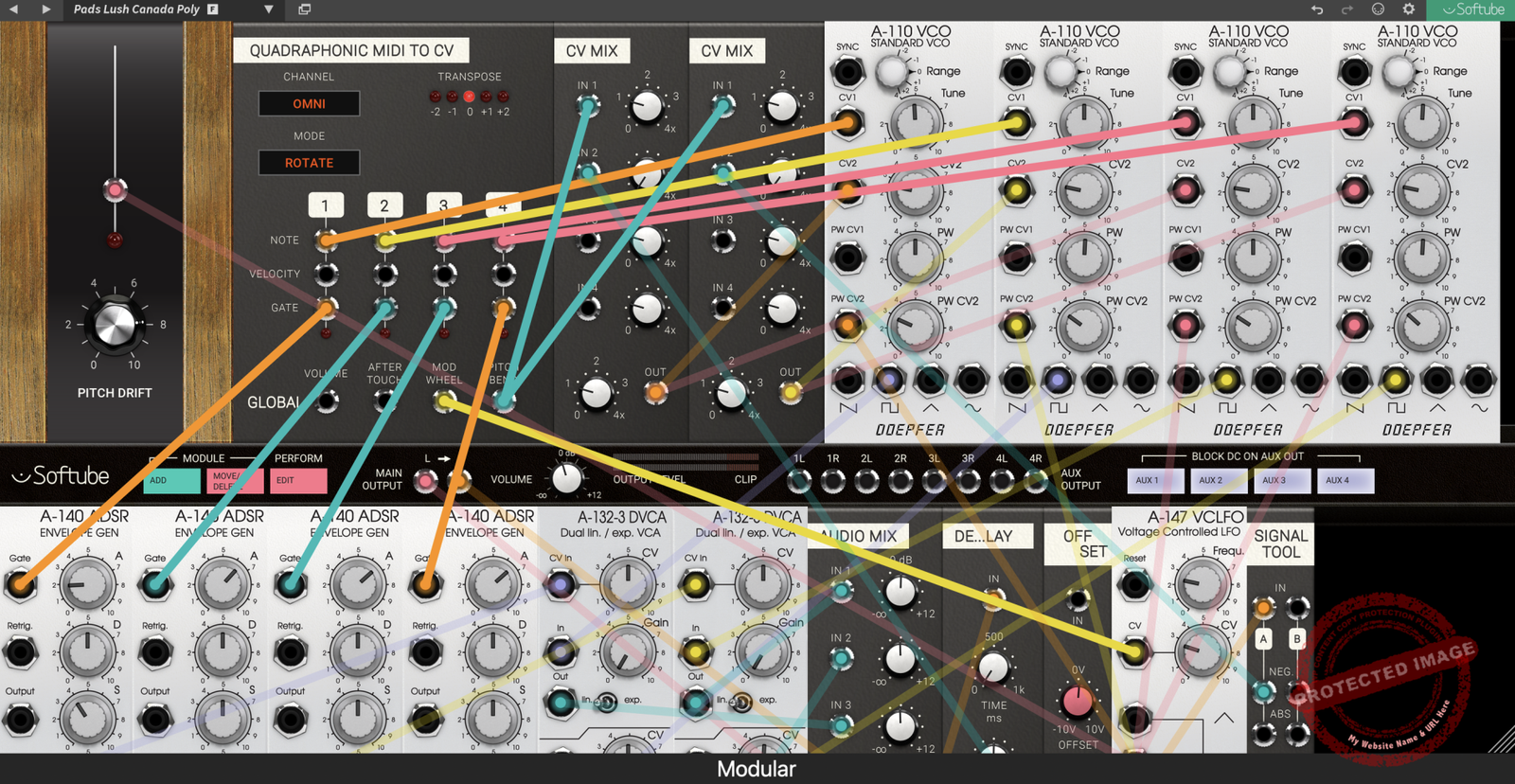The width and height of the screenshot is (1515, 784).
Task: Click the main VOLUME knob
Action: coord(567,477)
